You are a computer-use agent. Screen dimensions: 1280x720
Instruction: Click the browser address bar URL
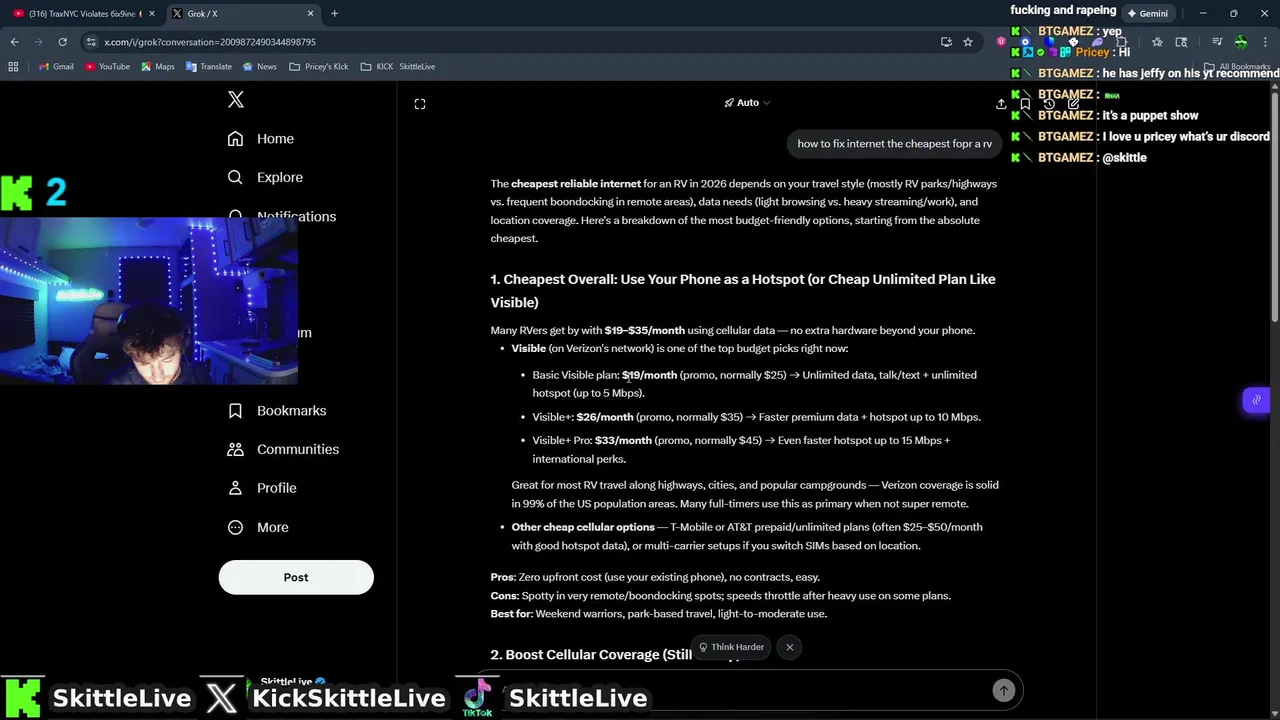210,42
